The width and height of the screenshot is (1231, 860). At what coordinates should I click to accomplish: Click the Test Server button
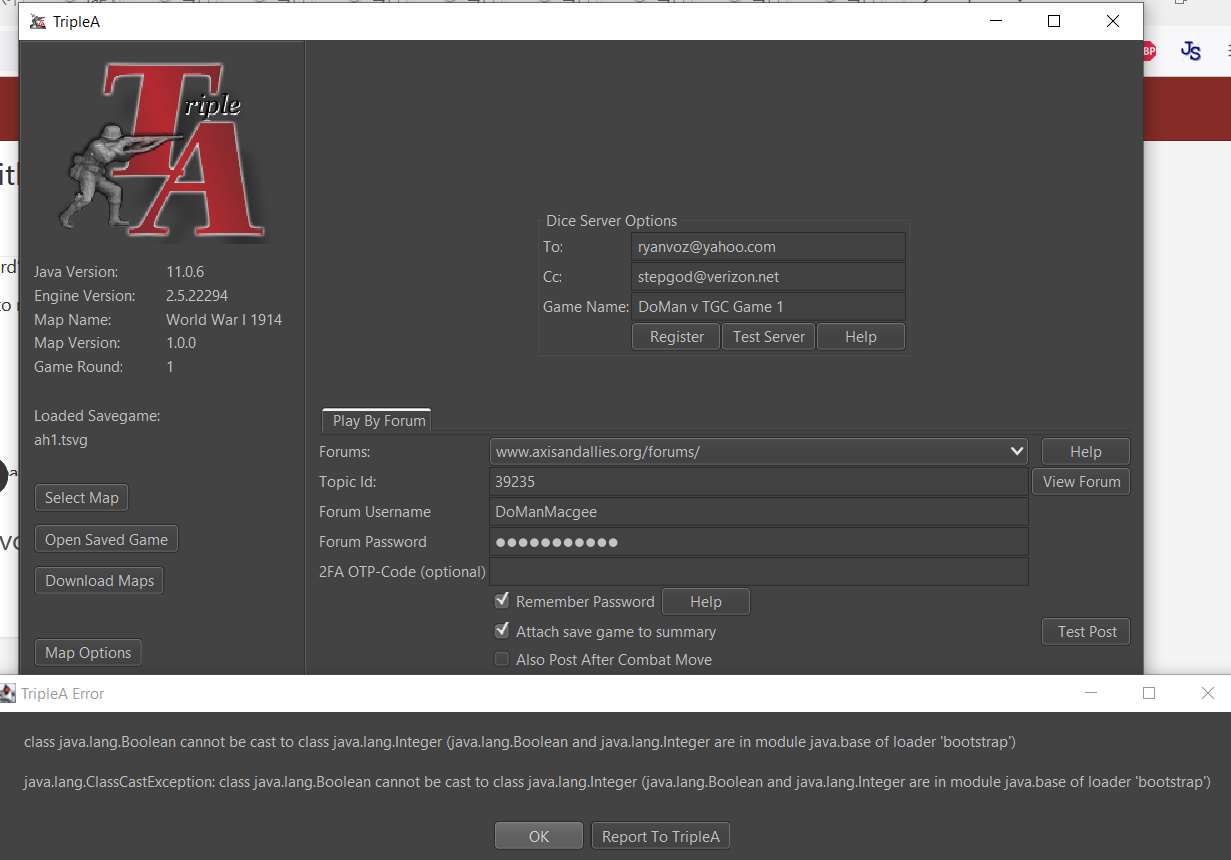tap(768, 337)
